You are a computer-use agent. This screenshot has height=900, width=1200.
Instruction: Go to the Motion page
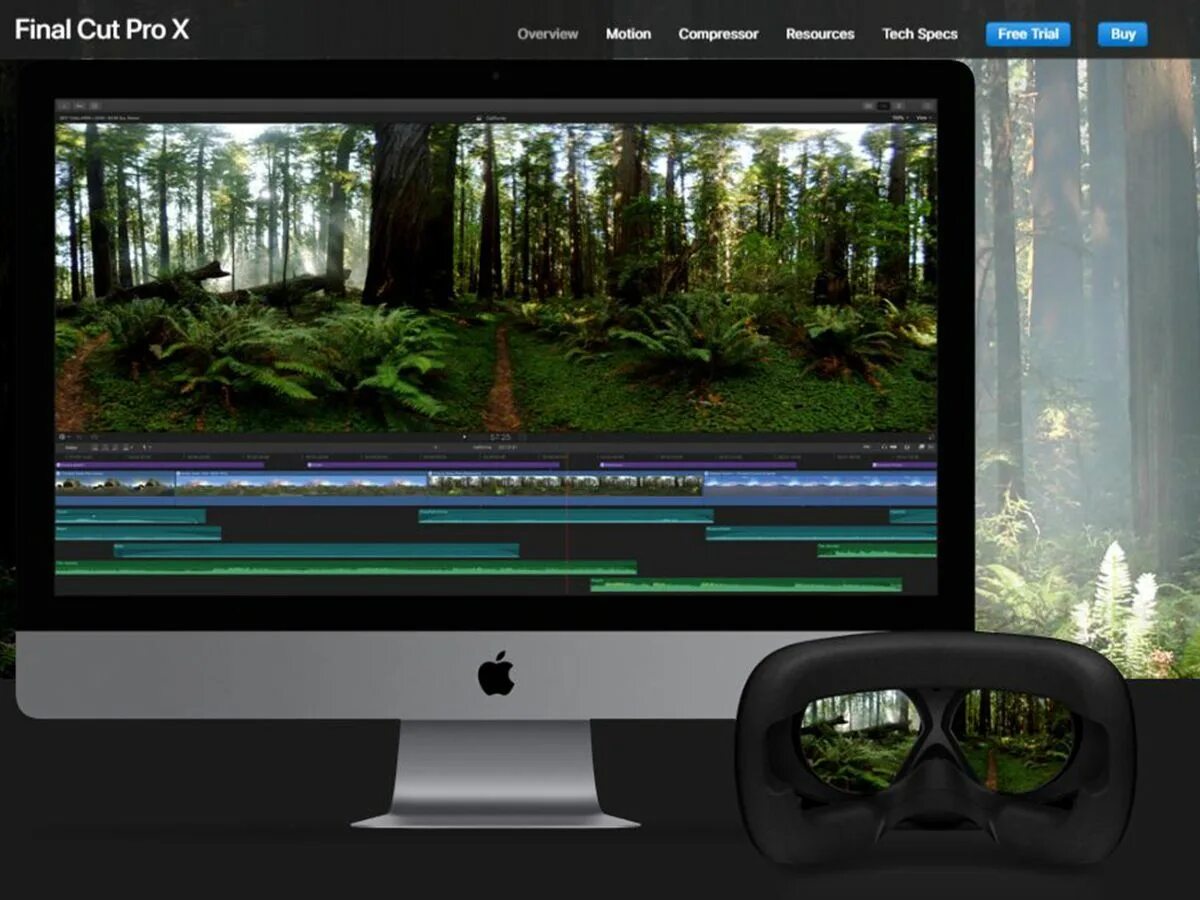[x=628, y=34]
